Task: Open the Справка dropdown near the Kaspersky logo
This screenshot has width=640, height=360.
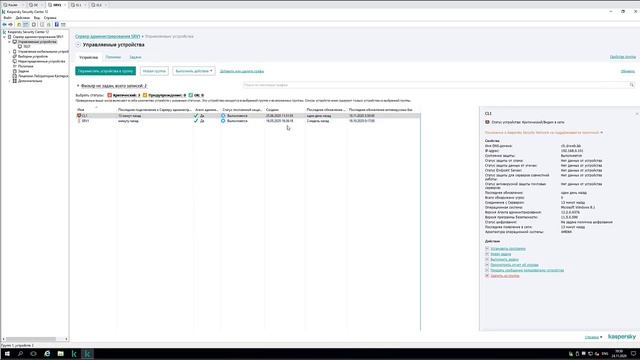Action: point(593,337)
